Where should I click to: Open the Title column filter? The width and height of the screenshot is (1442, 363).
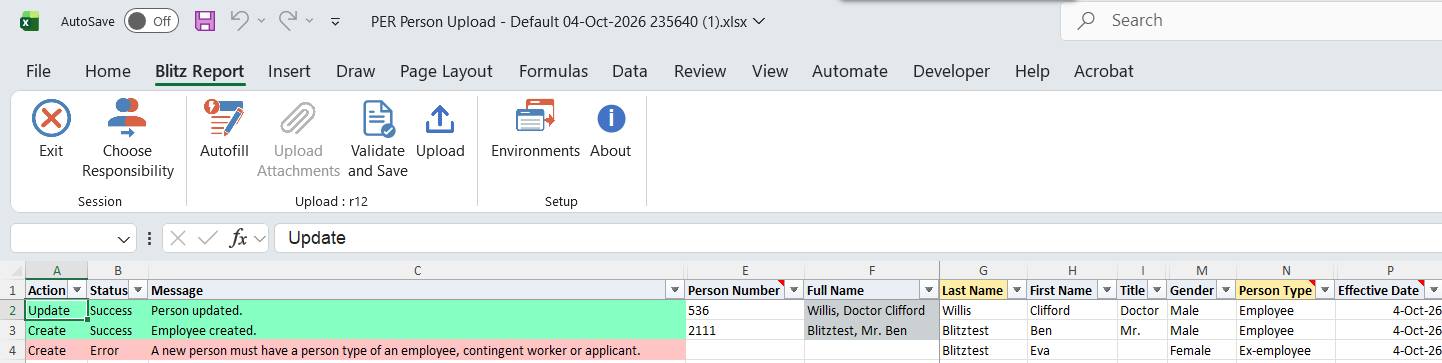(x=1157, y=290)
